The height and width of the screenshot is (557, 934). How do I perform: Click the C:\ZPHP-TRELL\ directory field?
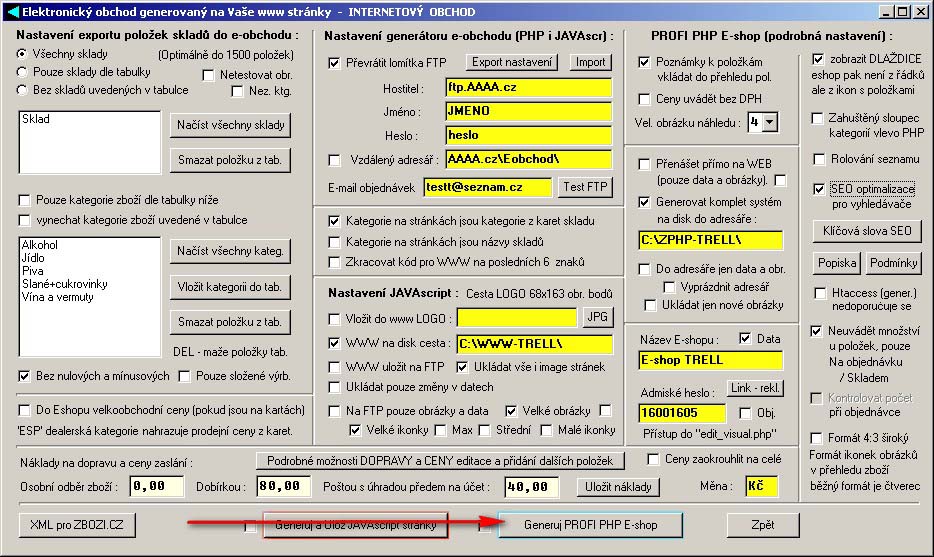click(710, 240)
